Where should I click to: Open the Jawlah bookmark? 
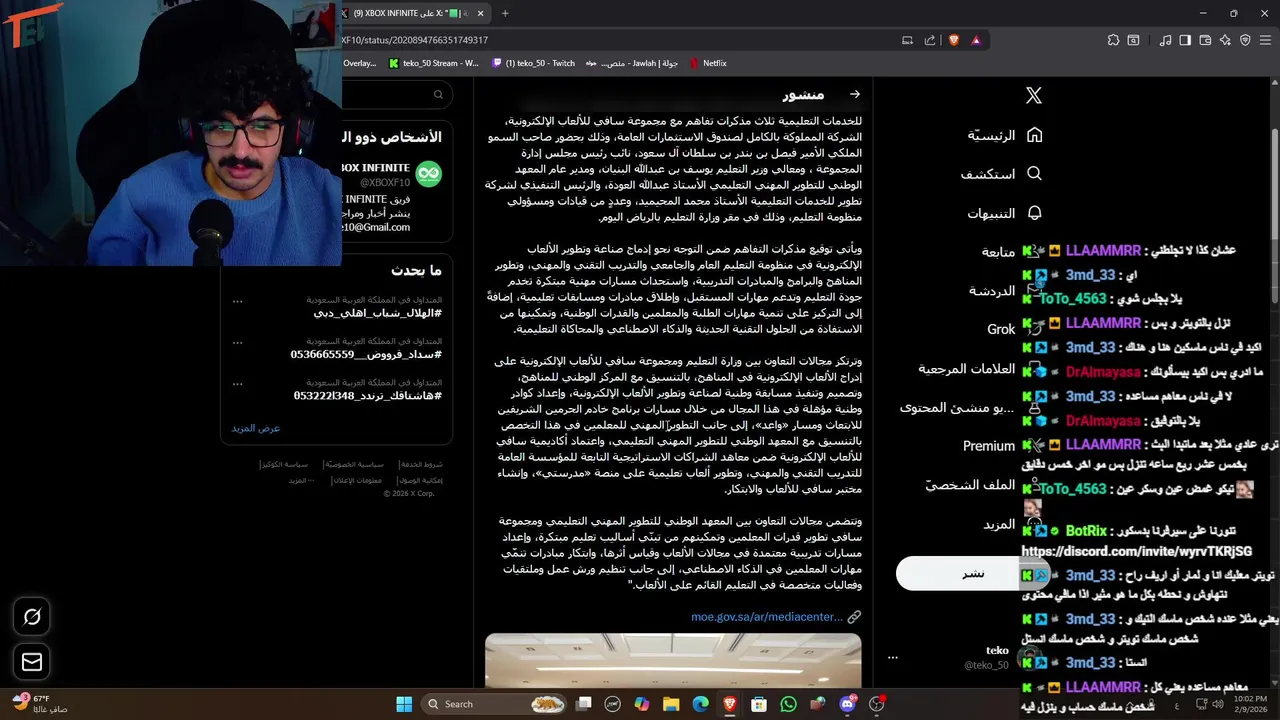coord(632,63)
